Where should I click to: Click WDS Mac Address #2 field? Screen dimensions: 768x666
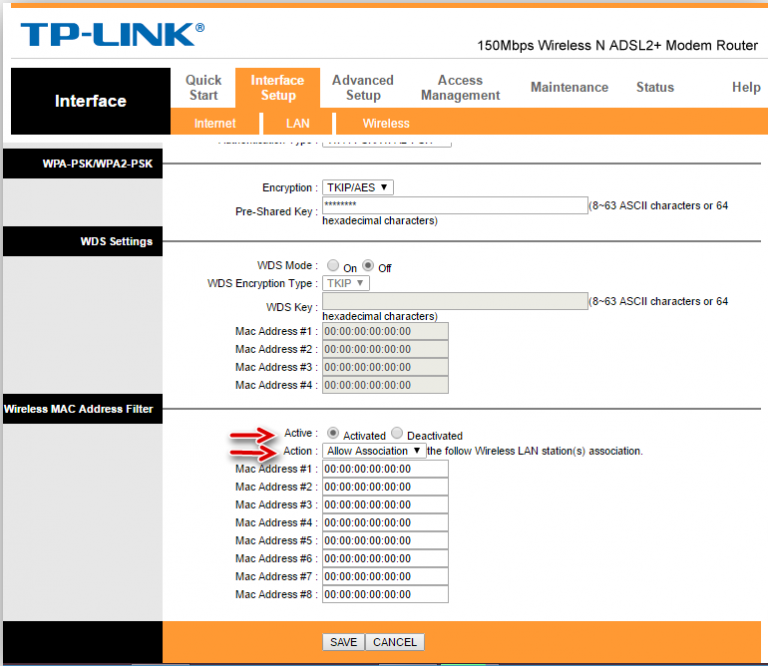pyautogui.click(x=385, y=349)
